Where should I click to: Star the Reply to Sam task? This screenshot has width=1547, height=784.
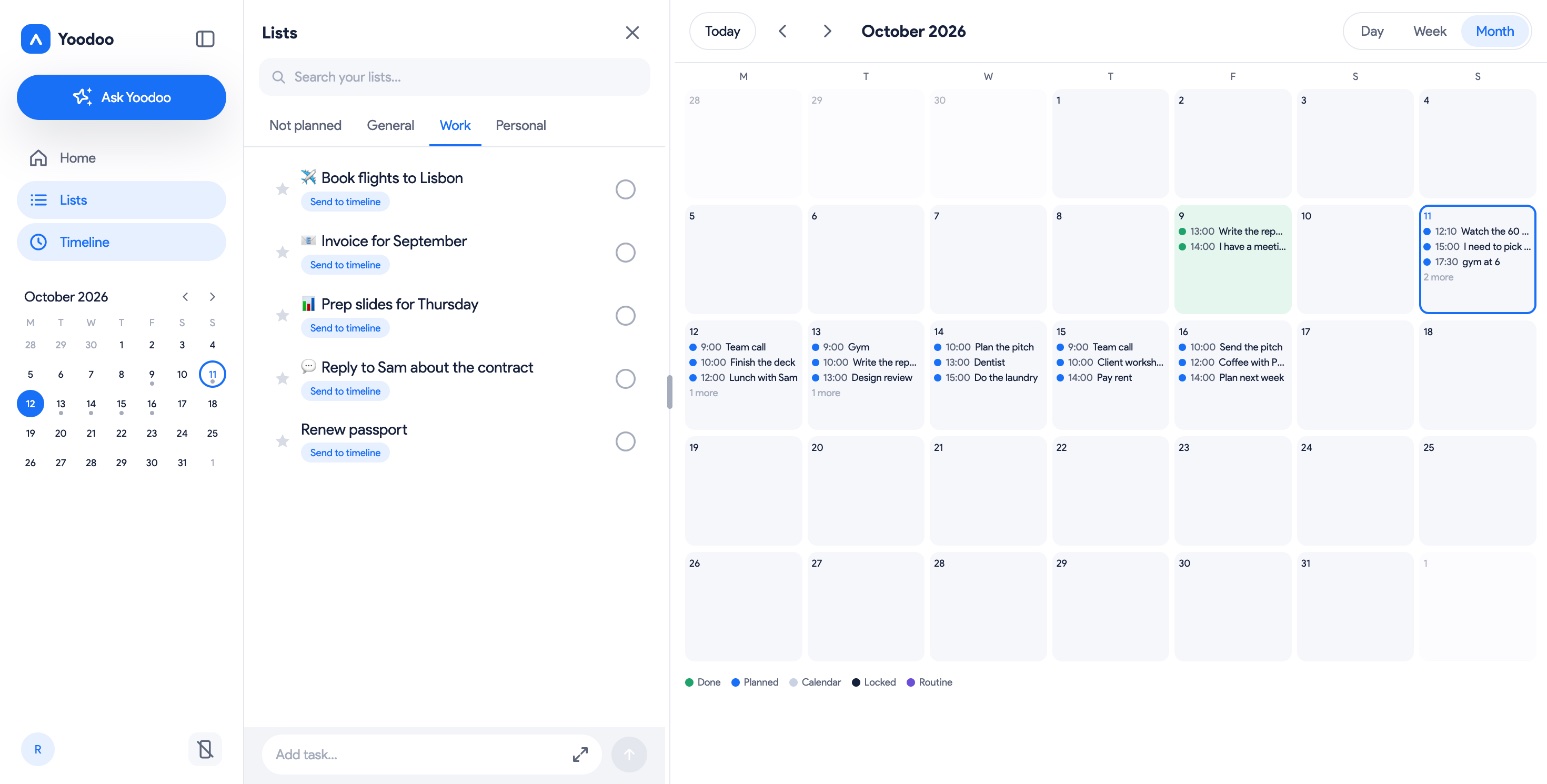coord(282,378)
